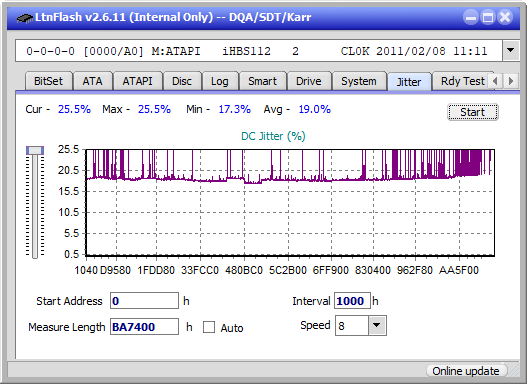
Task: Click the LtnFlash chip icon in title bar
Action: click(x=25, y=17)
